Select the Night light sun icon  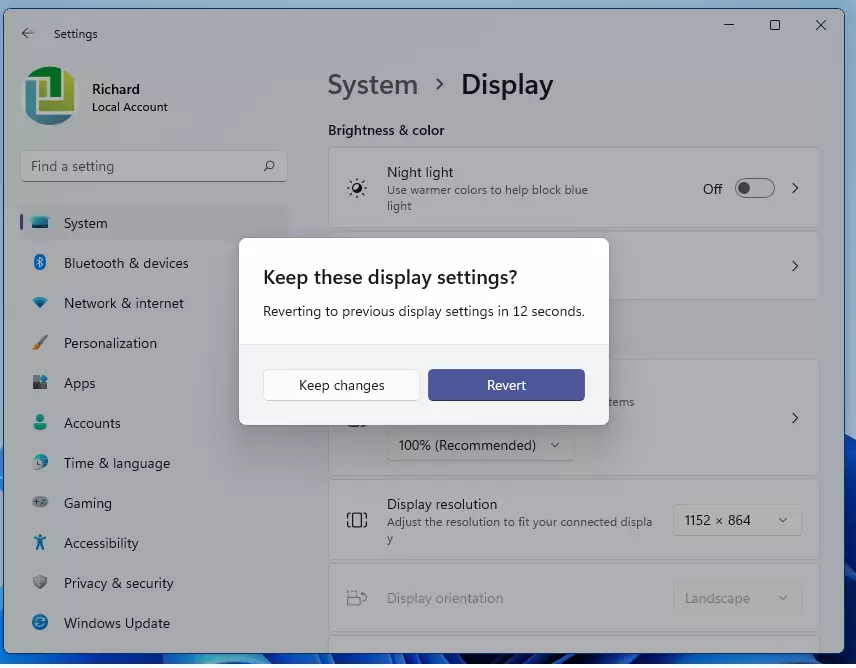click(357, 188)
